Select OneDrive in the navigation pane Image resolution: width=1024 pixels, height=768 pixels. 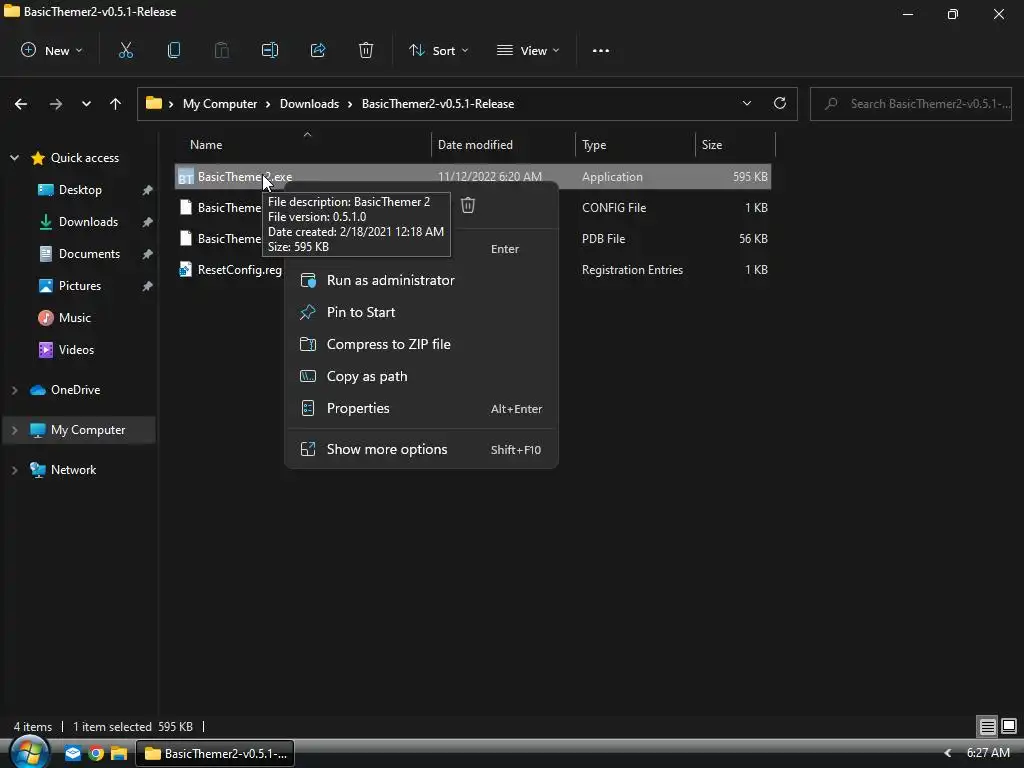pos(75,389)
